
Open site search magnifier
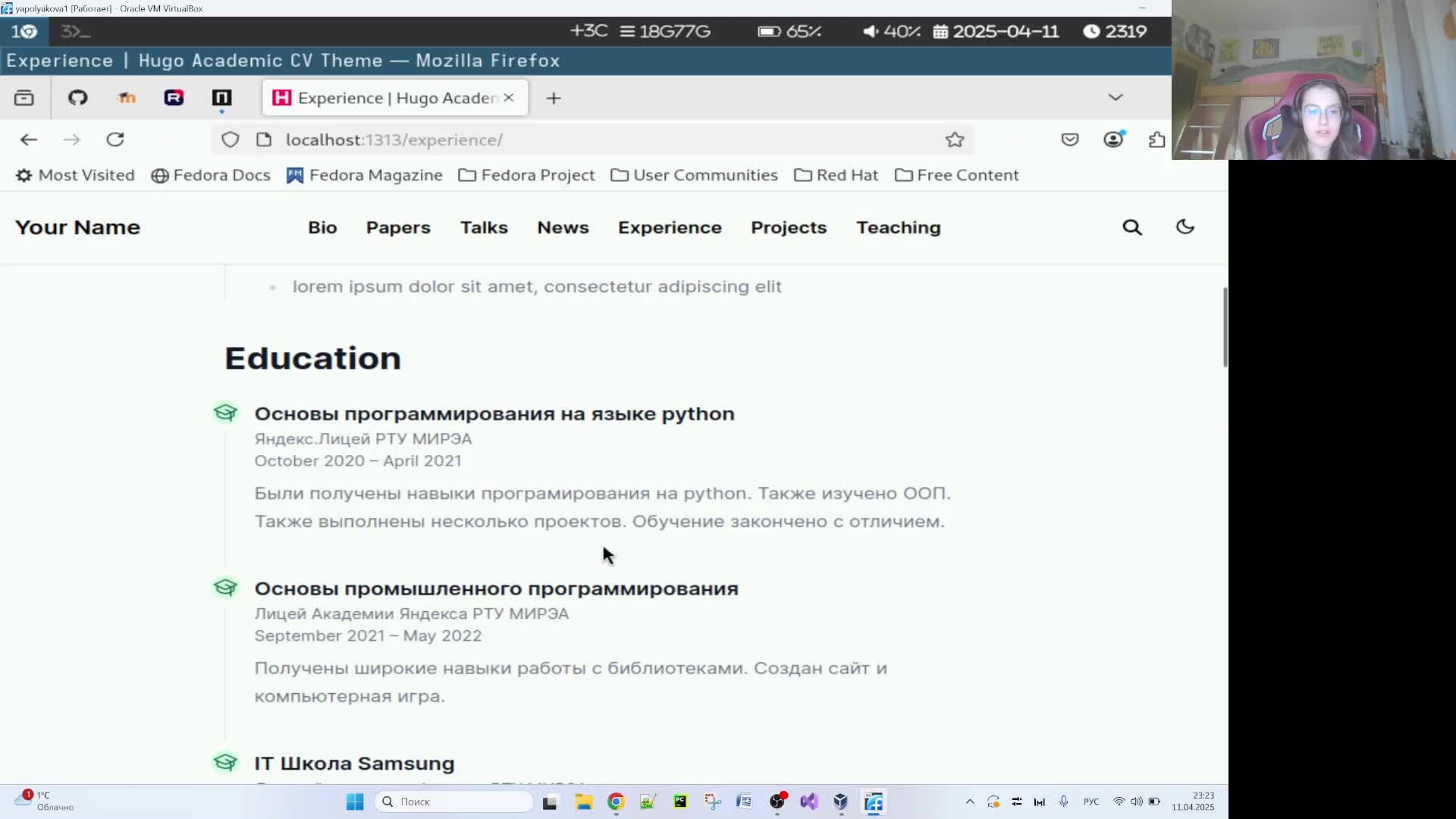(1132, 227)
